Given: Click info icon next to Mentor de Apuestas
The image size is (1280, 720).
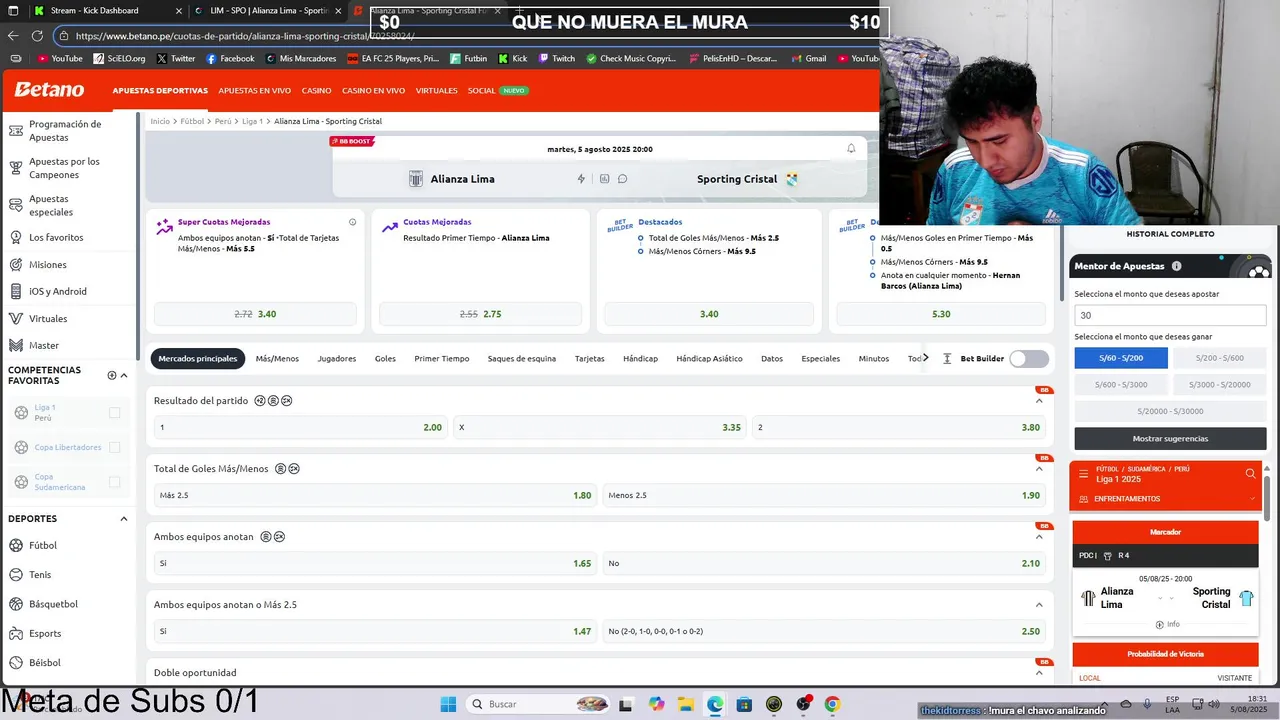Looking at the screenshot, I should click(x=1176, y=266).
